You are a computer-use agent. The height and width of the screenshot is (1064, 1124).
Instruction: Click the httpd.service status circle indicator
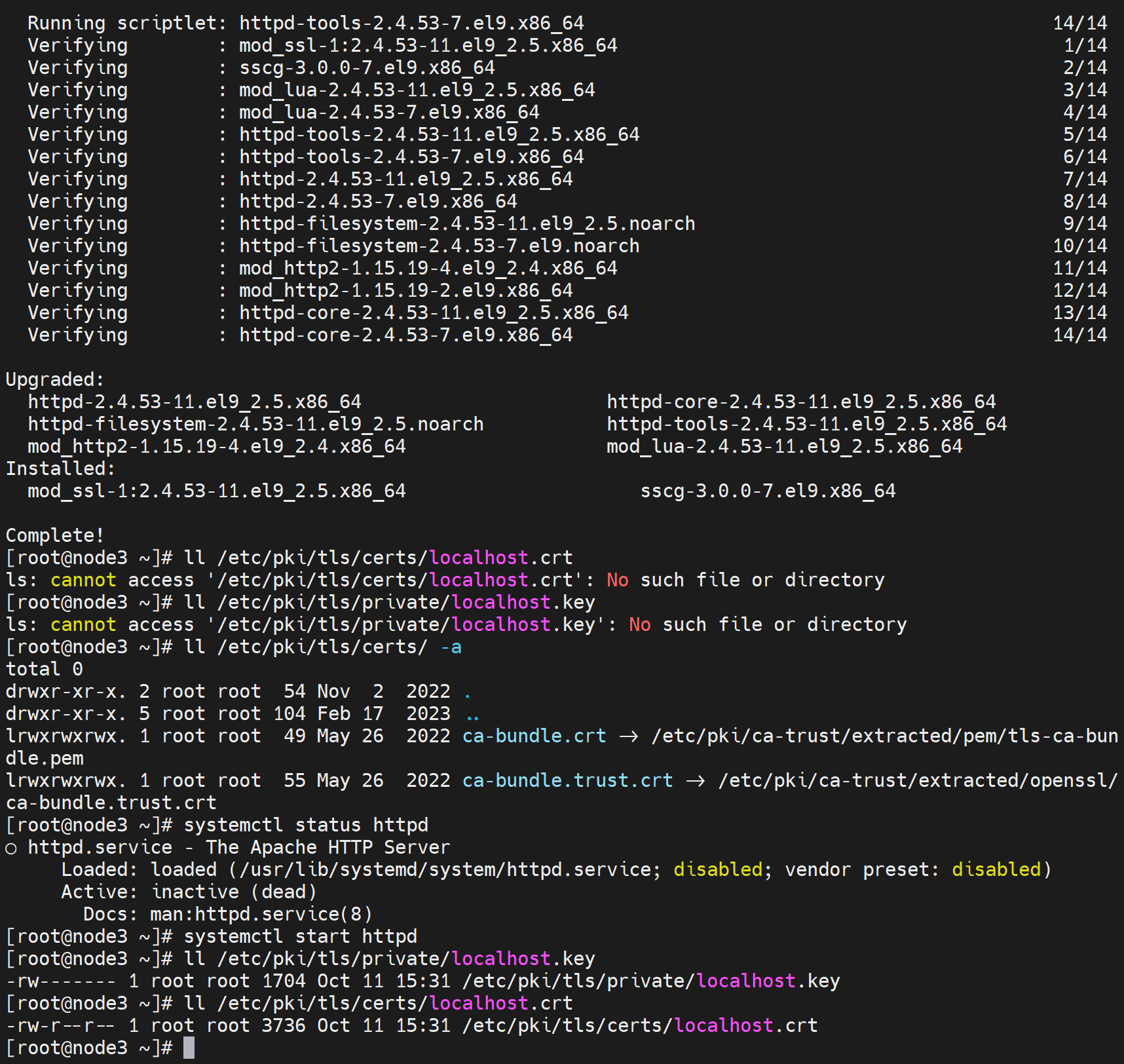click(x=11, y=848)
